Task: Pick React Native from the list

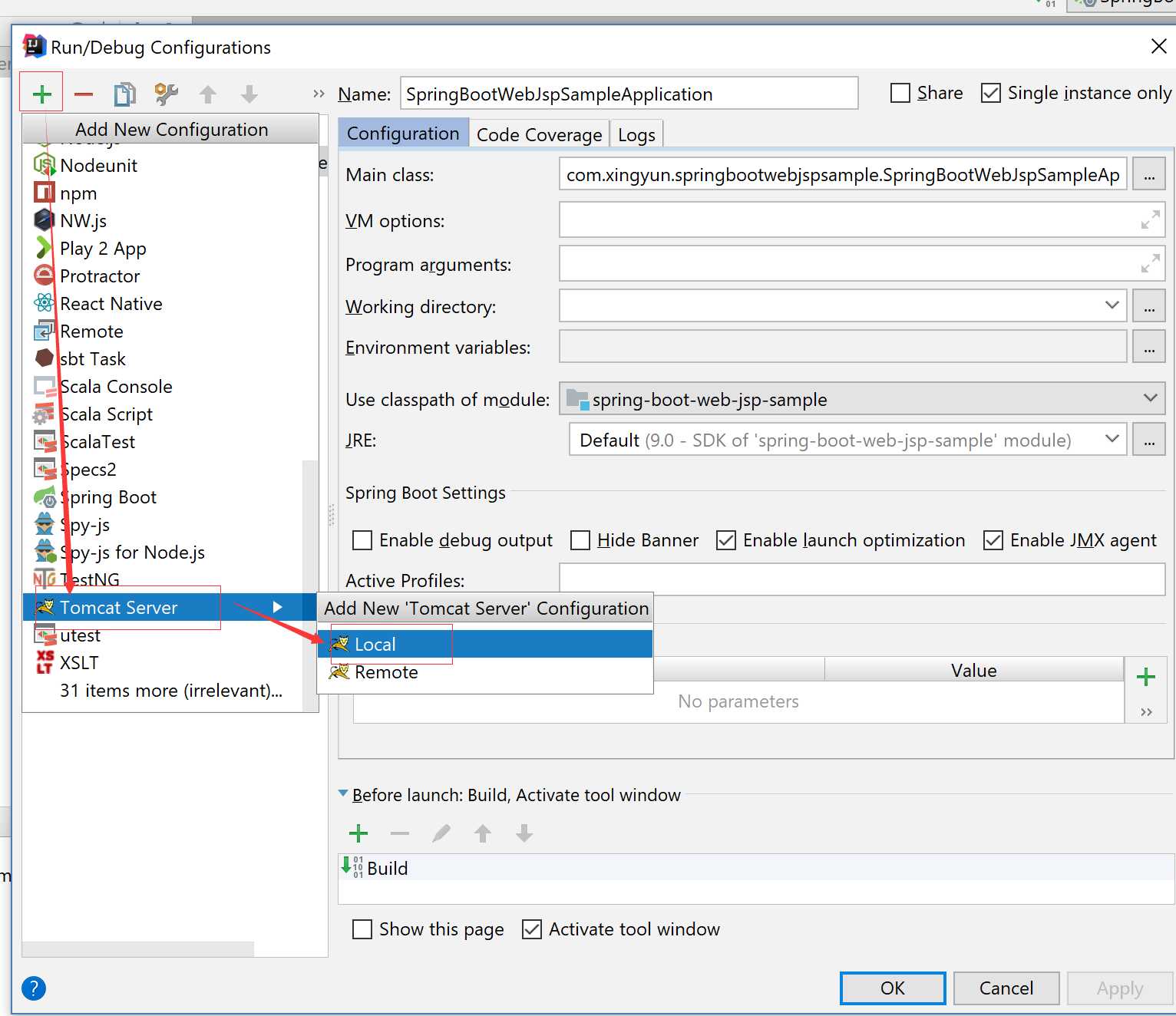Action: [x=170, y=304]
